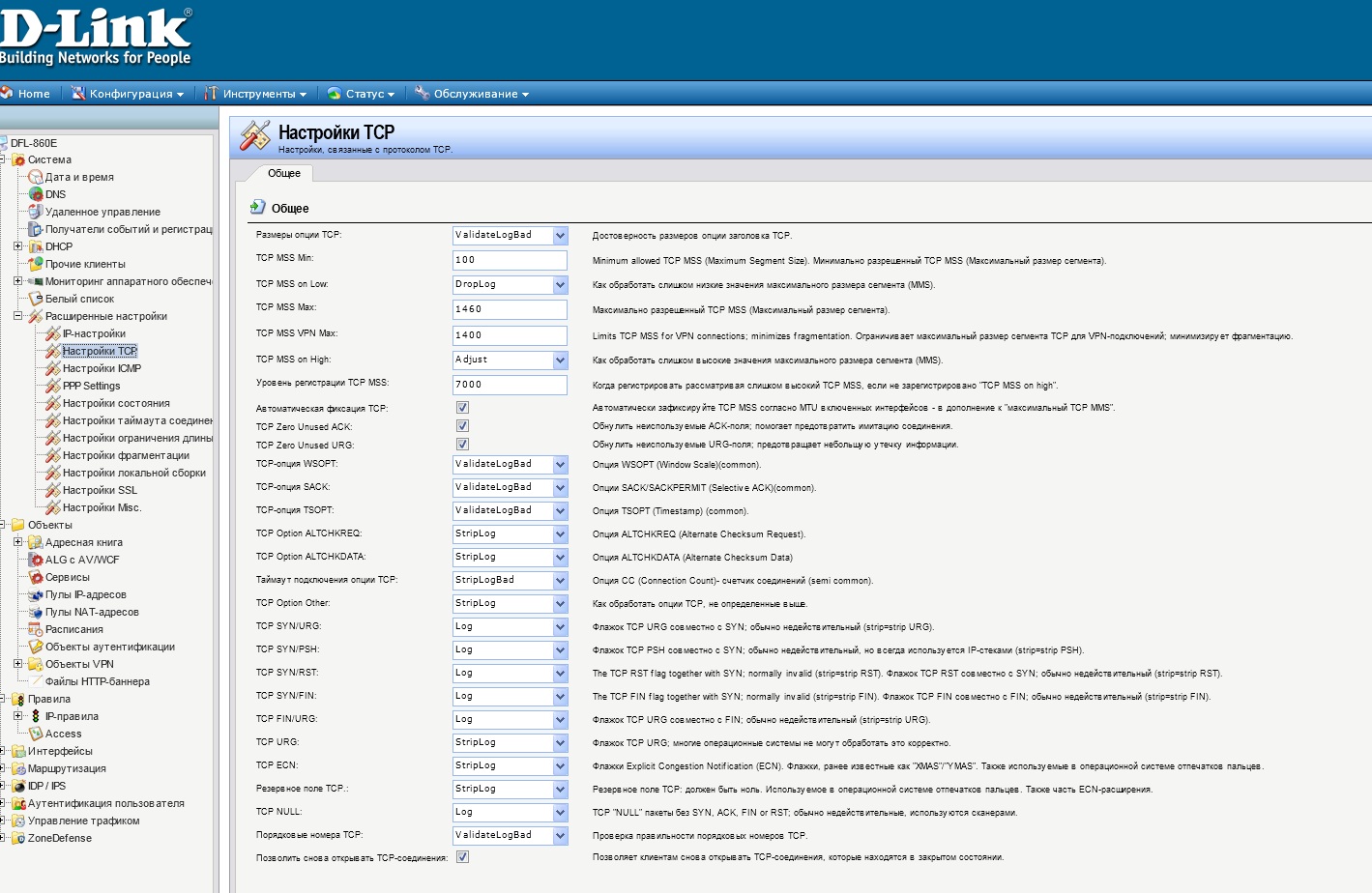This screenshot has width=1372, height=893.
Task: Click the Сервисы icon in the tree
Action: pos(36,577)
